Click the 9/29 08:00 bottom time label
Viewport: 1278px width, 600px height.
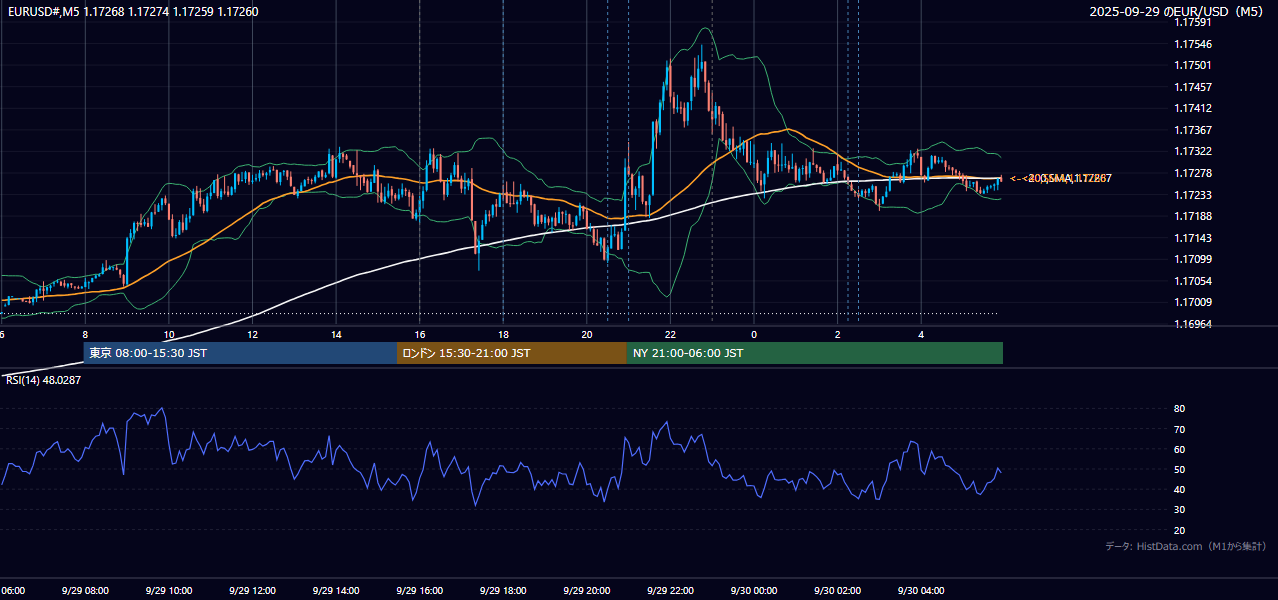click(x=85, y=591)
